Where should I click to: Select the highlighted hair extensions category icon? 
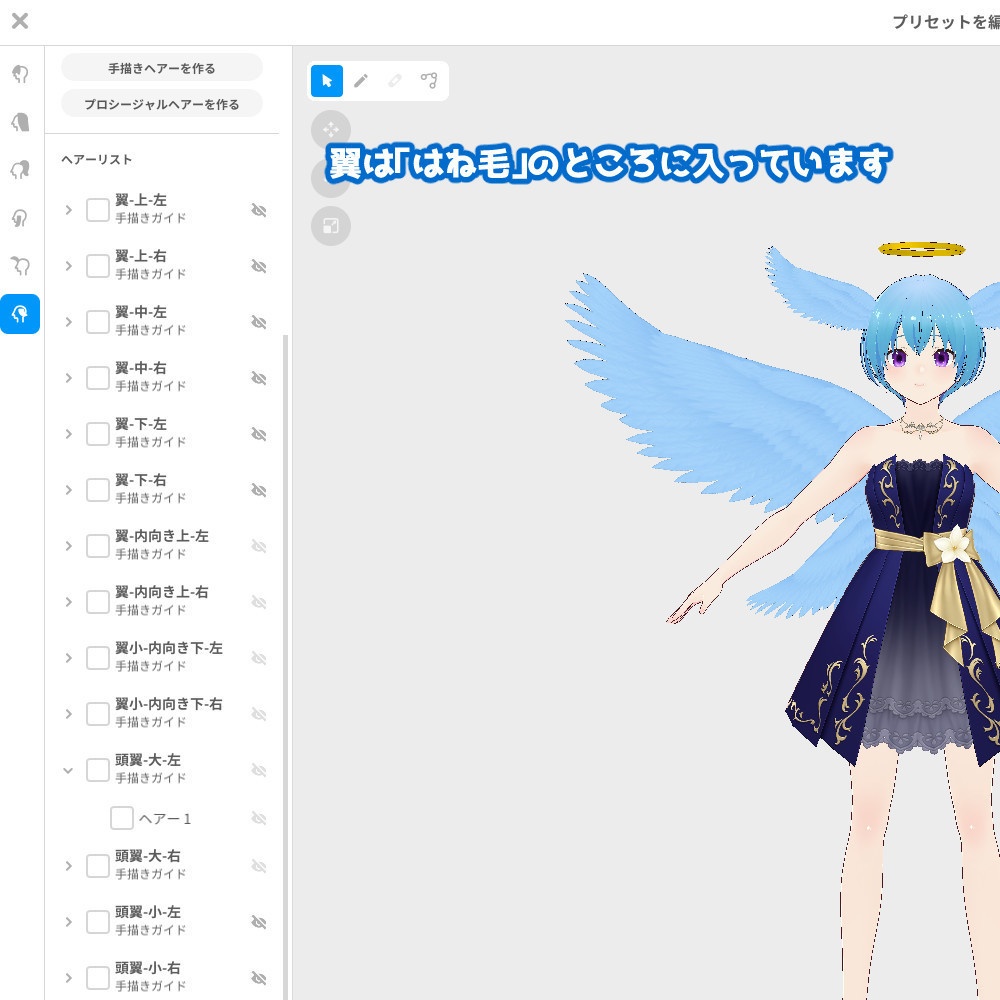click(20, 314)
